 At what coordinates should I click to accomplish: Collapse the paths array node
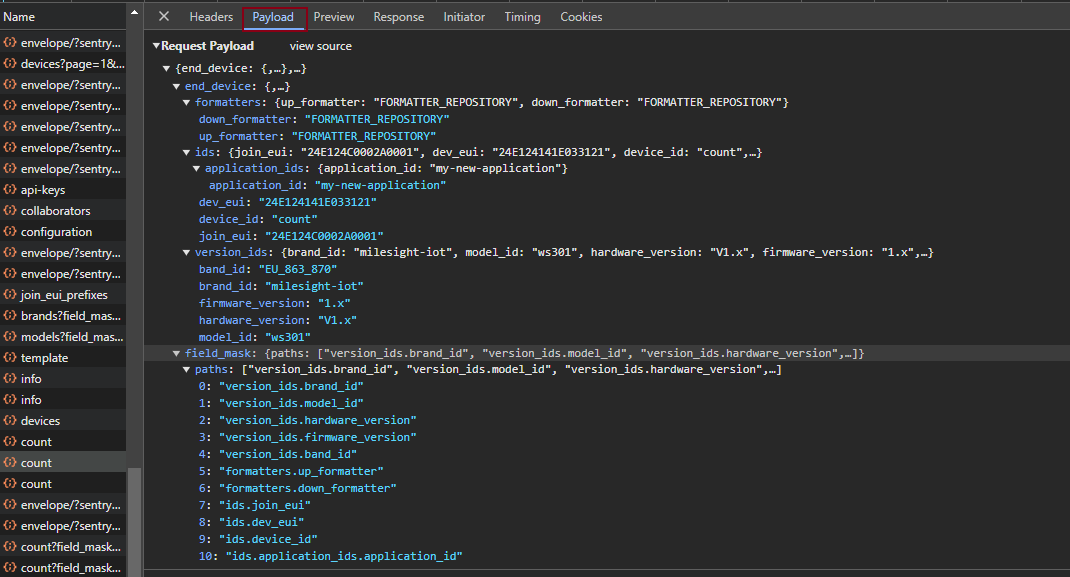(186, 370)
